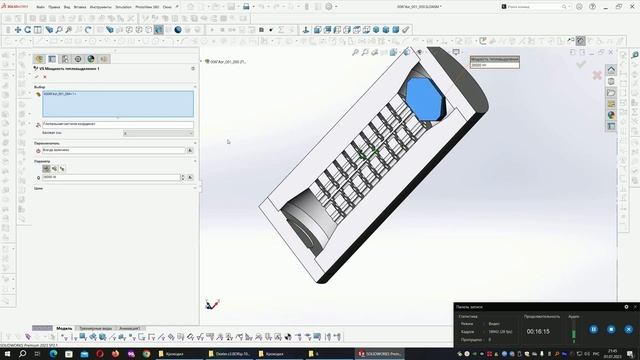Open the Design Library task pane icon
Screen dimensions: 640x360
point(611,81)
